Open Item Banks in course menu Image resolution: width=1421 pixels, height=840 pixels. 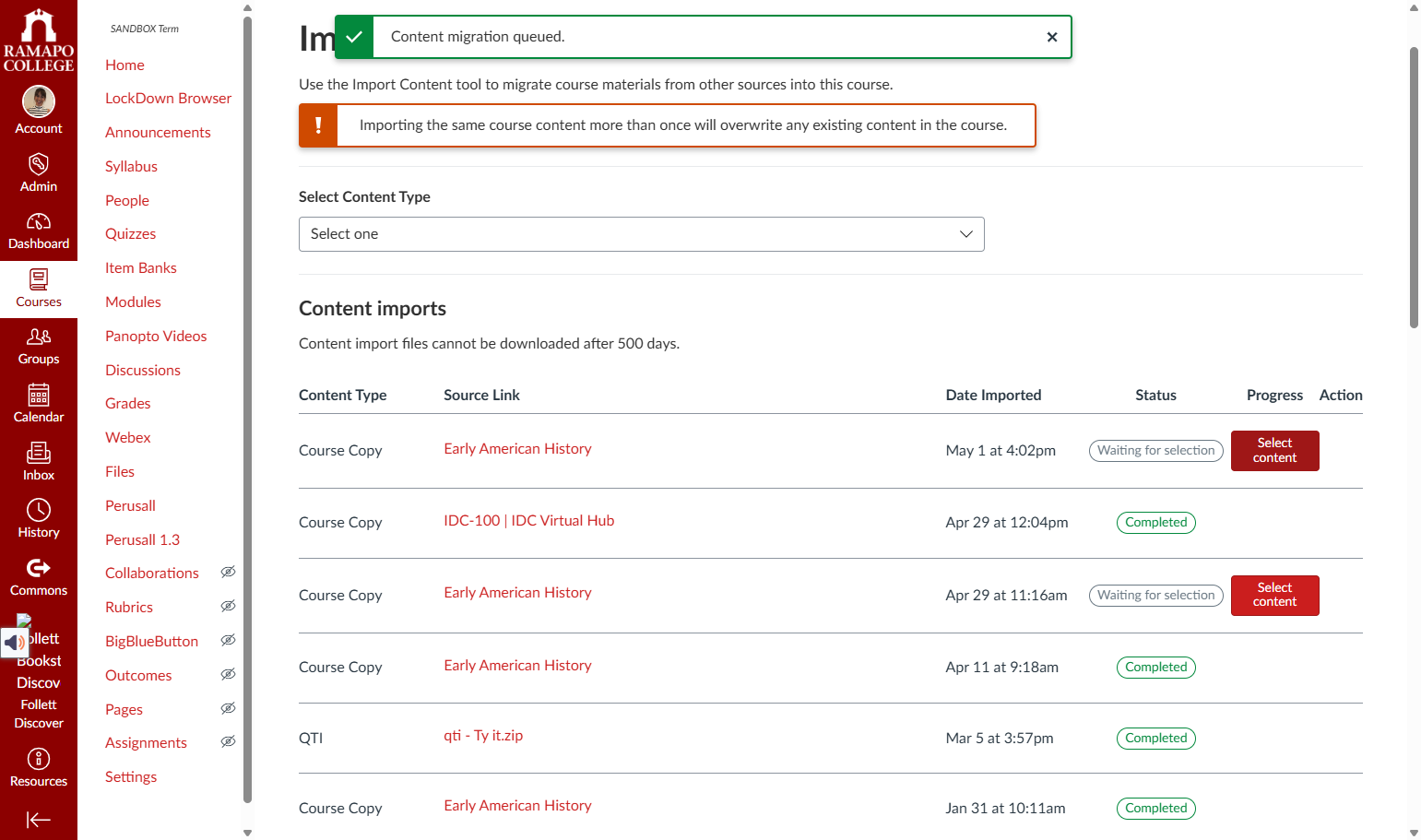point(141,268)
